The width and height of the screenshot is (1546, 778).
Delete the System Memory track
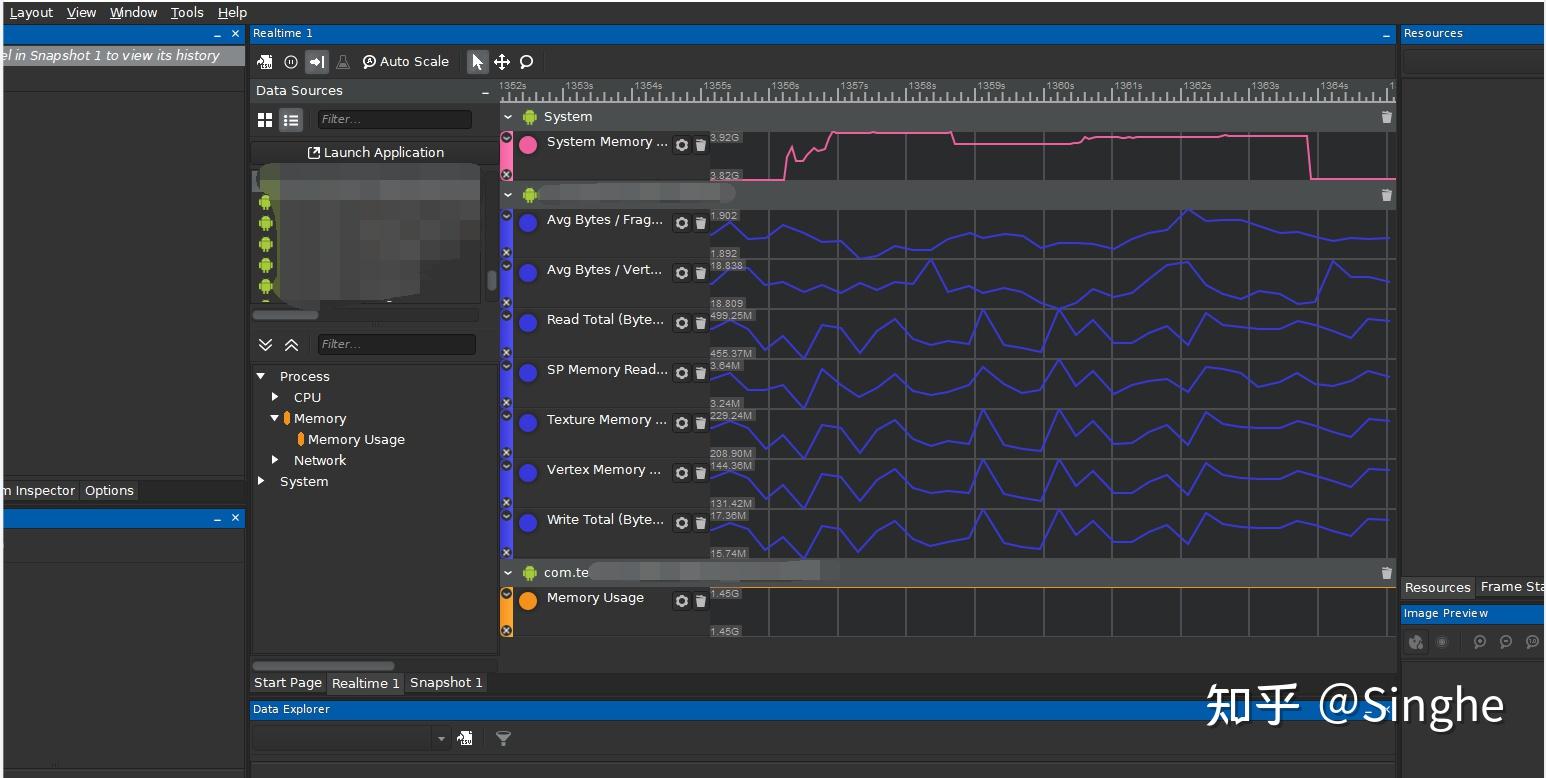tap(701, 145)
